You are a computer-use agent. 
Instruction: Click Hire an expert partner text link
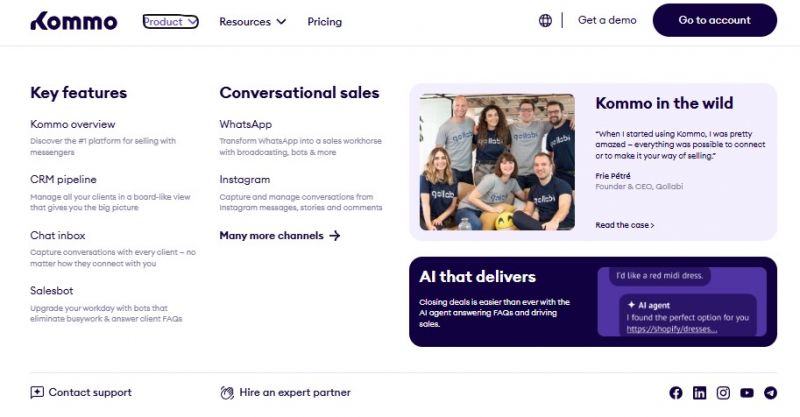tap(295, 393)
